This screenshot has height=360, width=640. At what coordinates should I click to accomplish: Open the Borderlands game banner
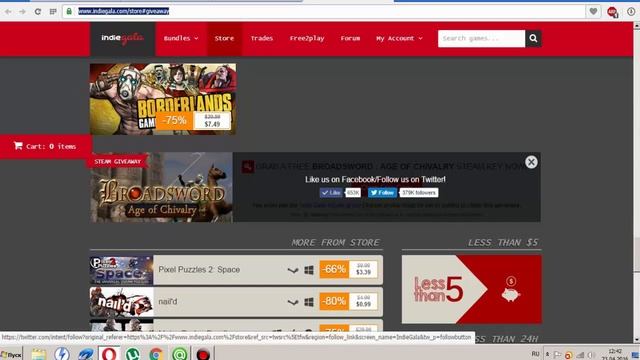pos(163,99)
